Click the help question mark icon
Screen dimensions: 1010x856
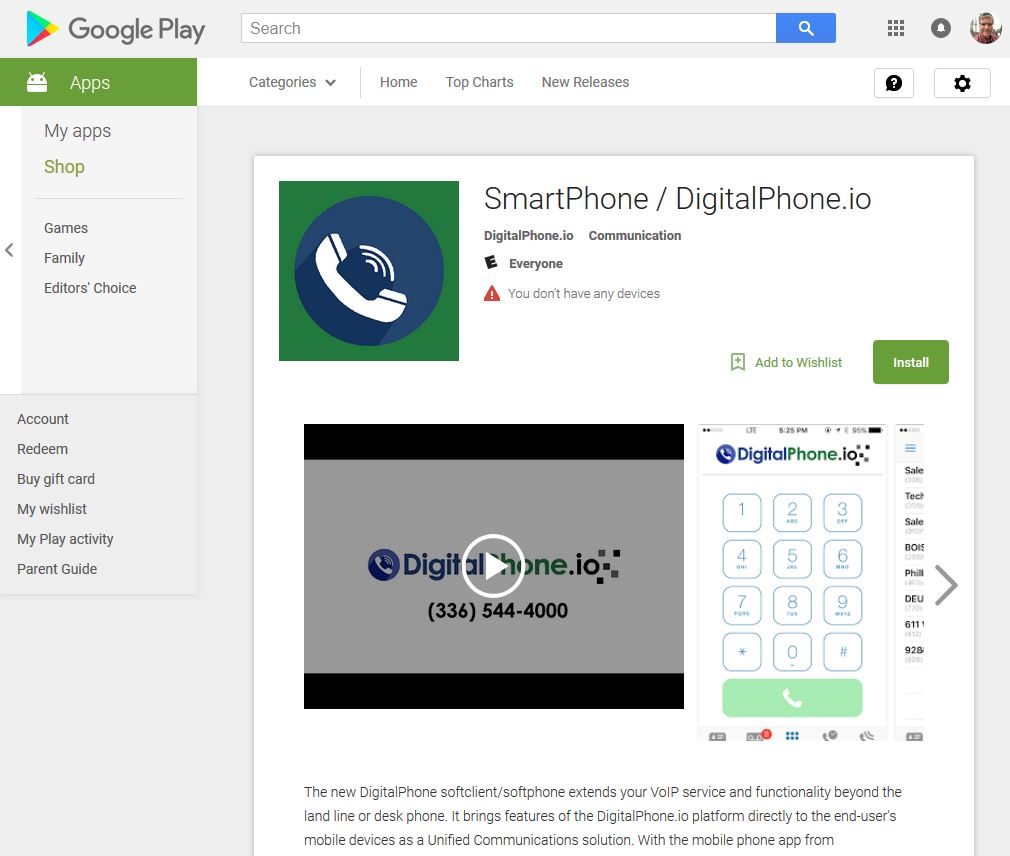(x=893, y=83)
